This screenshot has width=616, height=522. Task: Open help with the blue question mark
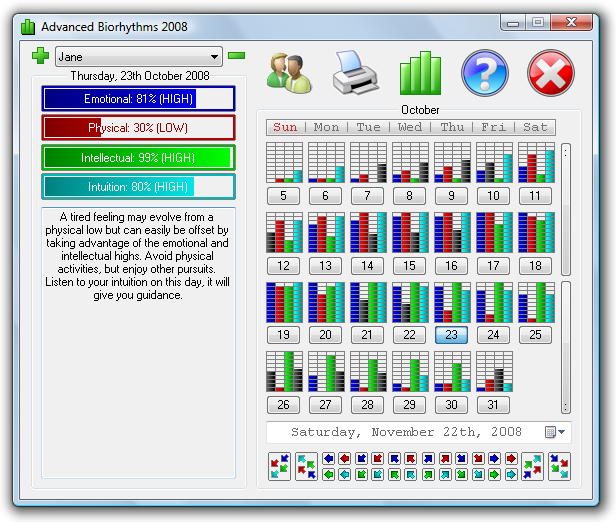pos(485,73)
